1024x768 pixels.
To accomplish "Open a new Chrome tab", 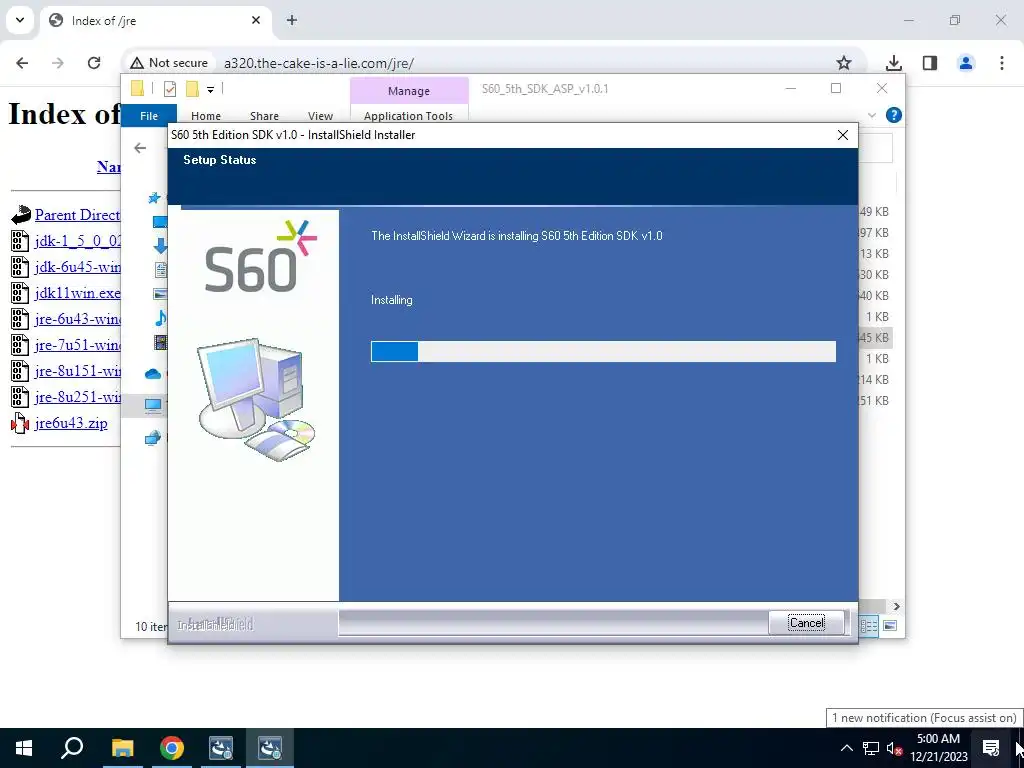I will (x=292, y=20).
